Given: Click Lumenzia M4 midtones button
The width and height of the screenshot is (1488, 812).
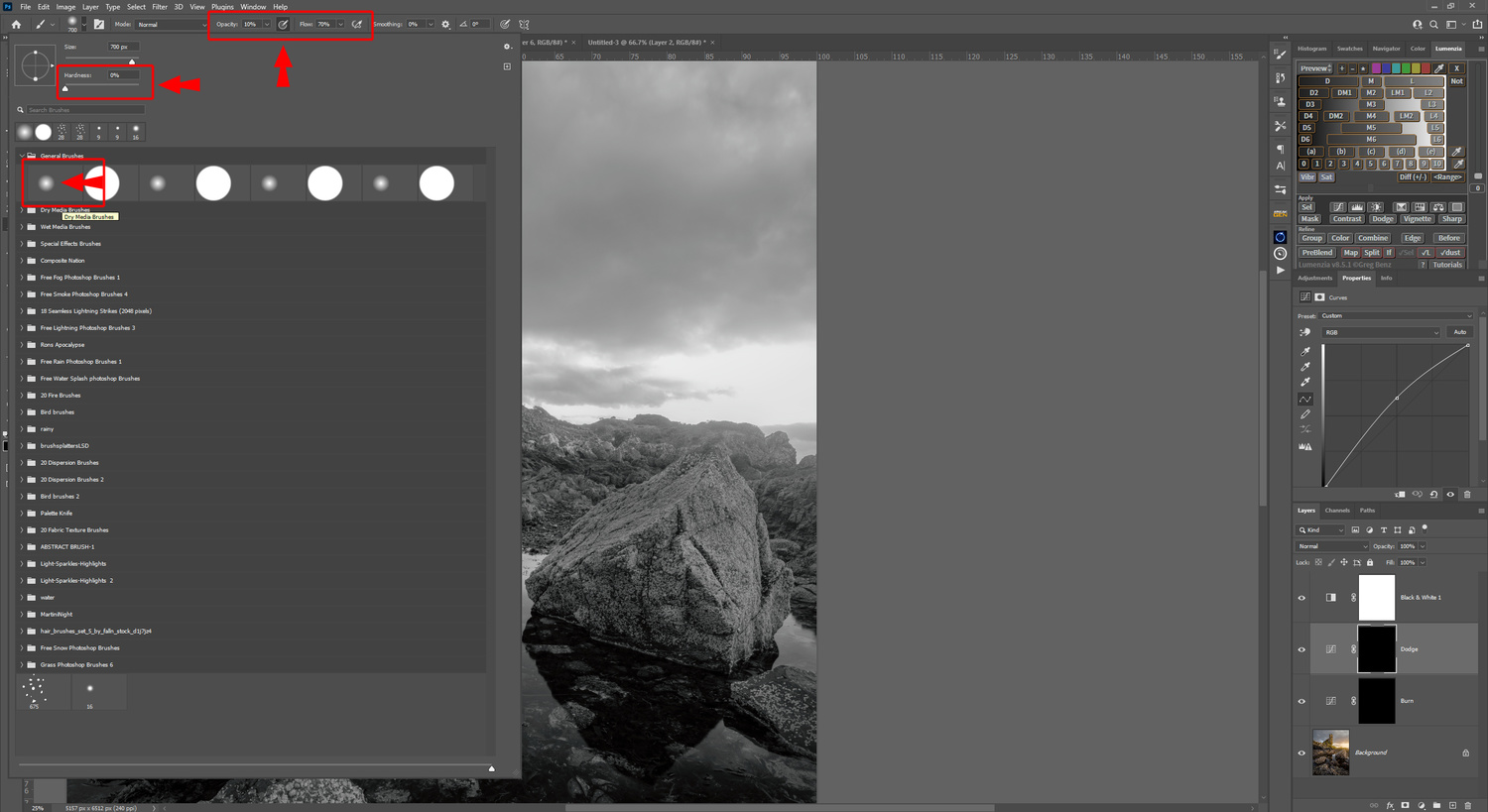Looking at the screenshot, I should click(x=1371, y=116).
